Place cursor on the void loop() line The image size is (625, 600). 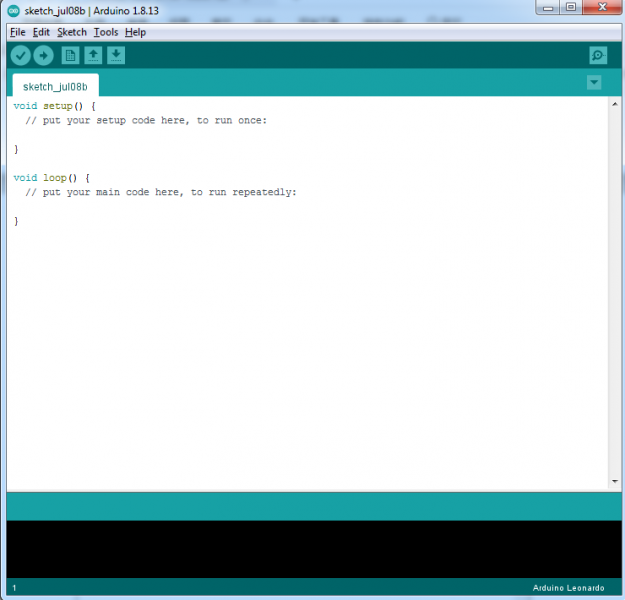point(52,178)
